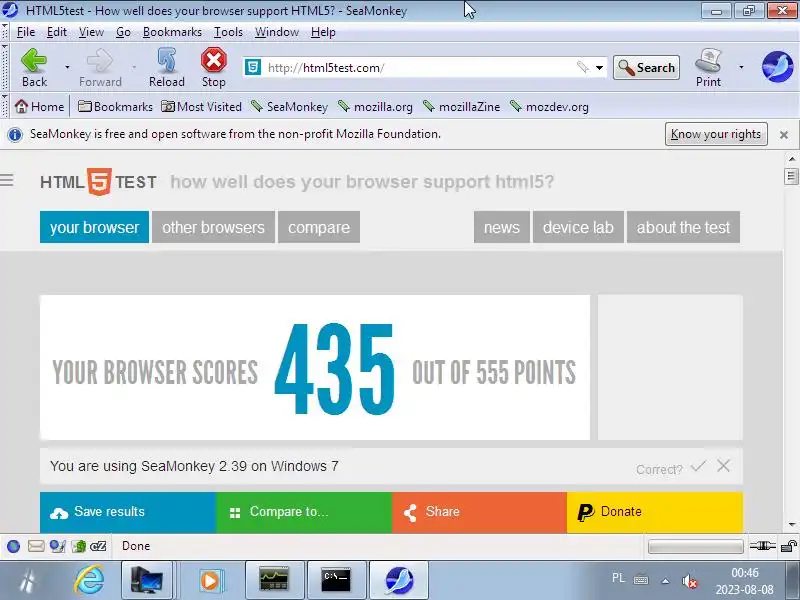
Task: Open the Go menu
Action: pyautogui.click(x=123, y=32)
